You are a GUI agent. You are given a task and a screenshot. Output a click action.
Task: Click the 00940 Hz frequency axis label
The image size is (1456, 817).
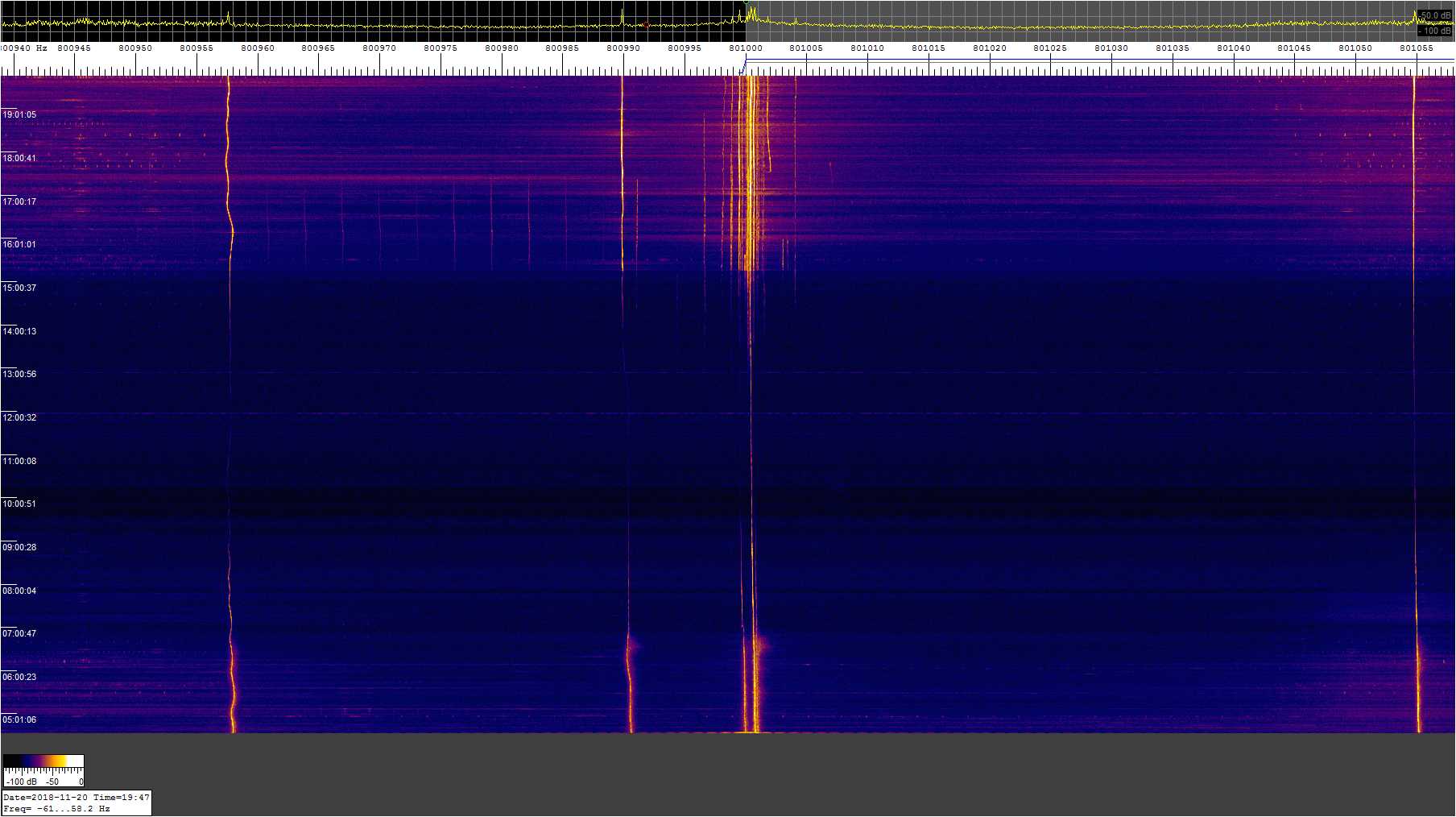(x=24, y=48)
